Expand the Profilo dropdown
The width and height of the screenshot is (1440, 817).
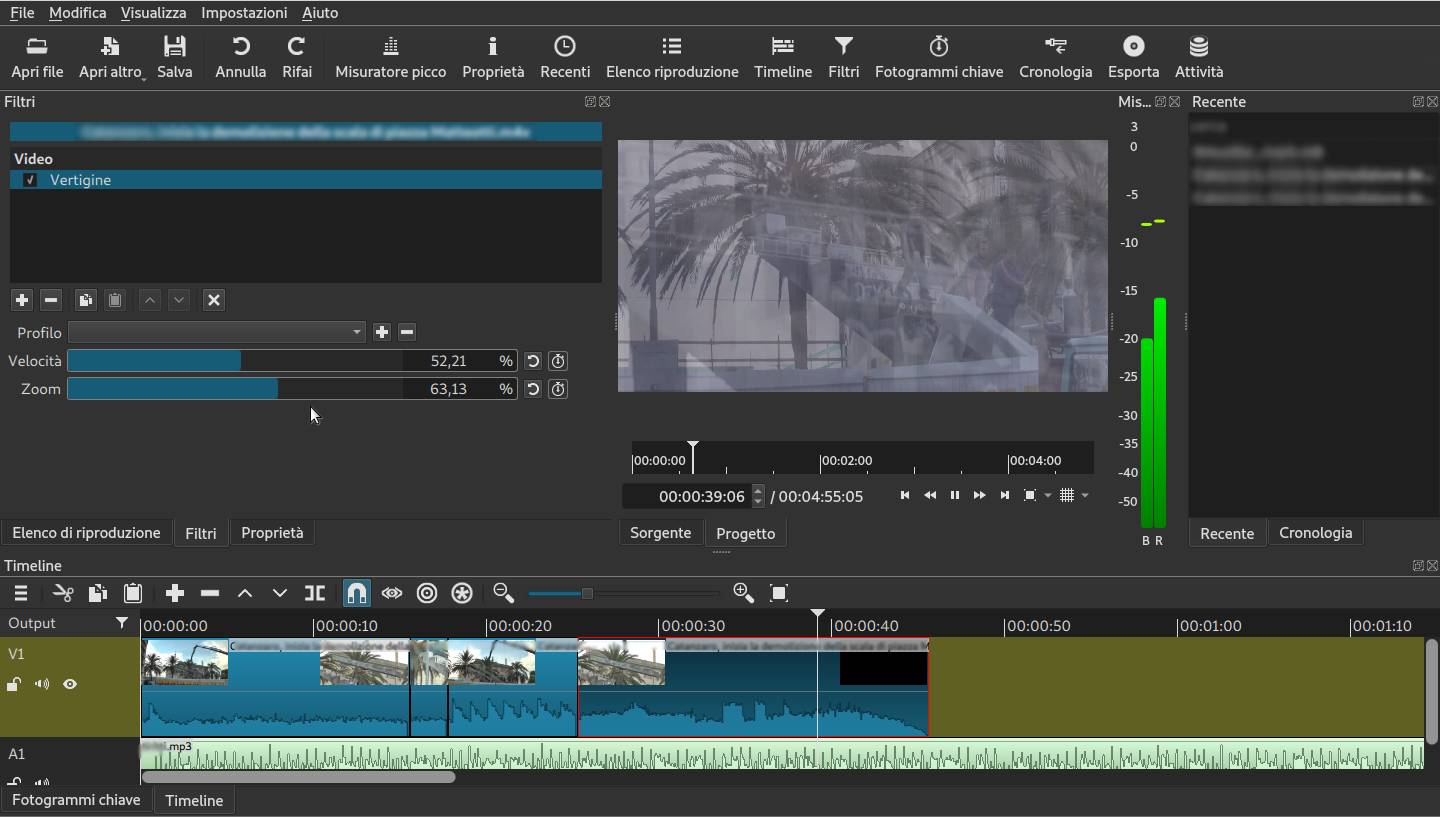tap(217, 332)
